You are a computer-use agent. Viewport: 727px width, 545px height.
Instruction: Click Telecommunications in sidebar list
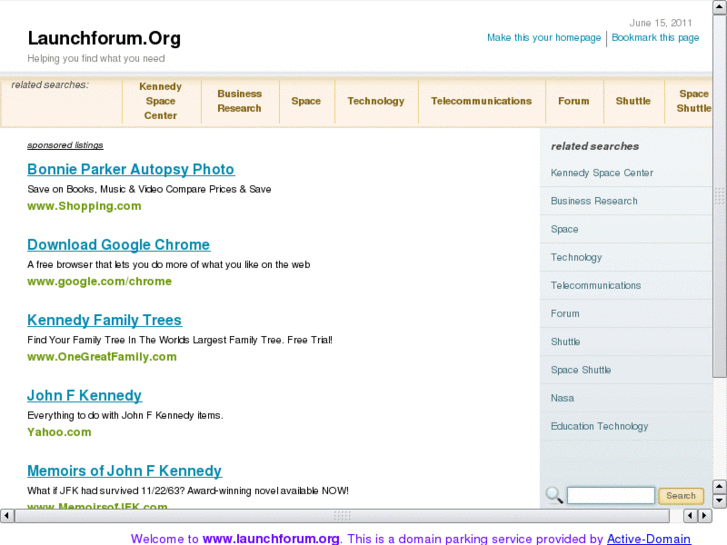coord(596,285)
